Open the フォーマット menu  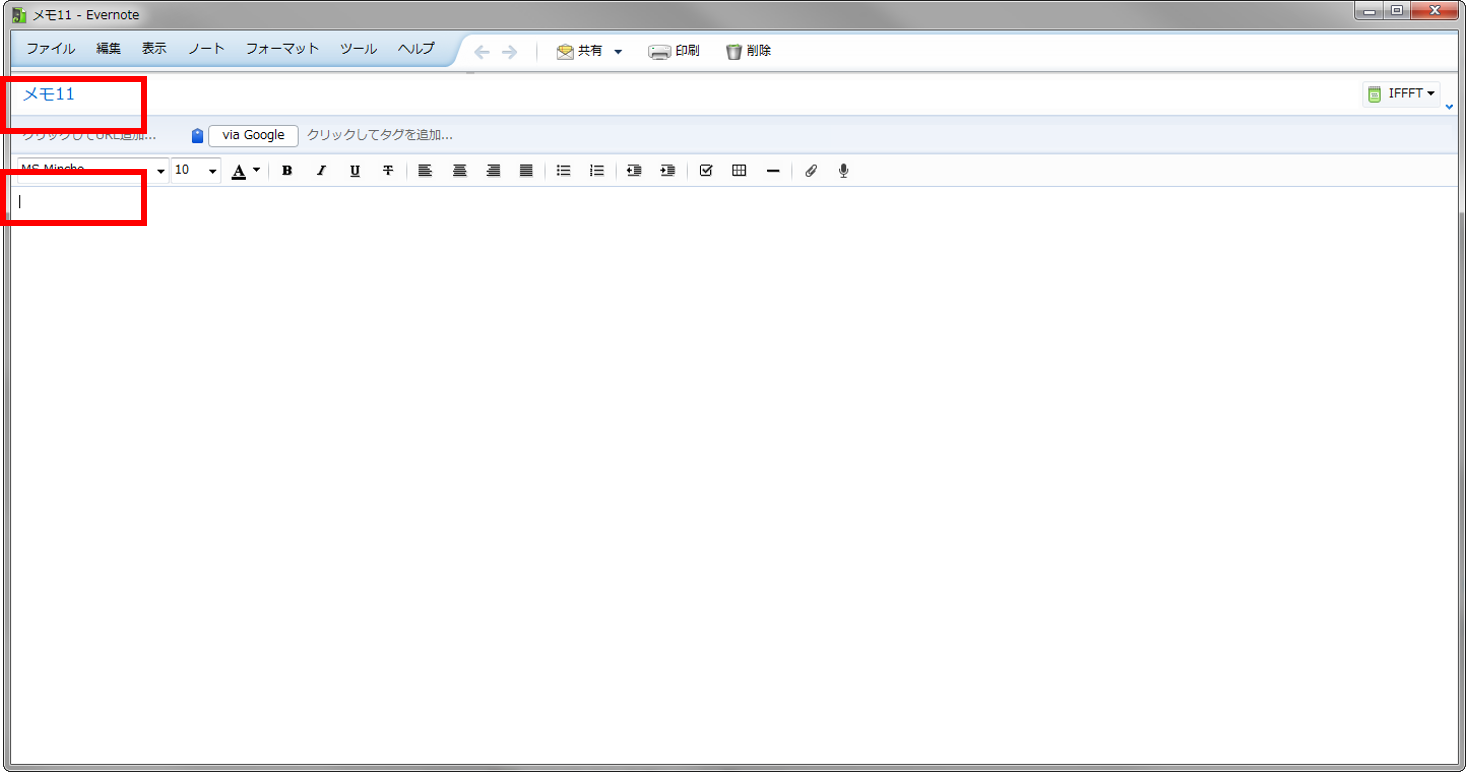282,48
